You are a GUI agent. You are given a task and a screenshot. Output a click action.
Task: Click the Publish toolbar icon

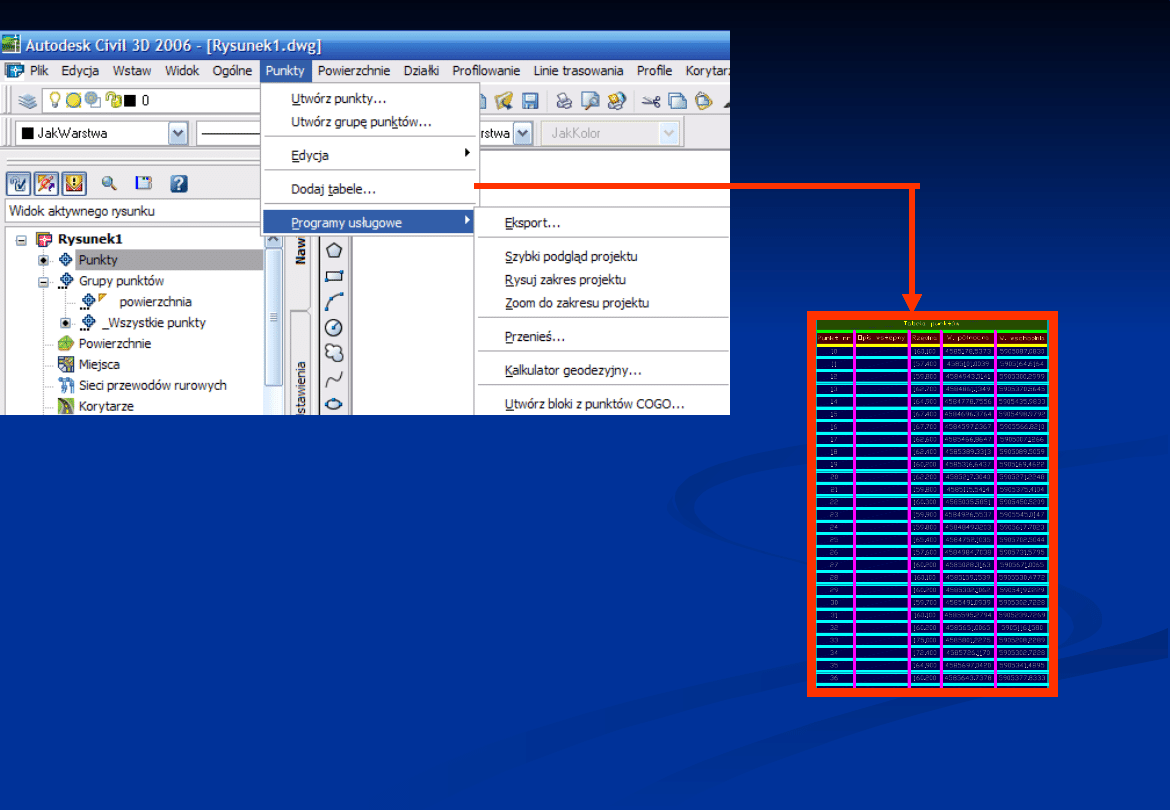616,101
